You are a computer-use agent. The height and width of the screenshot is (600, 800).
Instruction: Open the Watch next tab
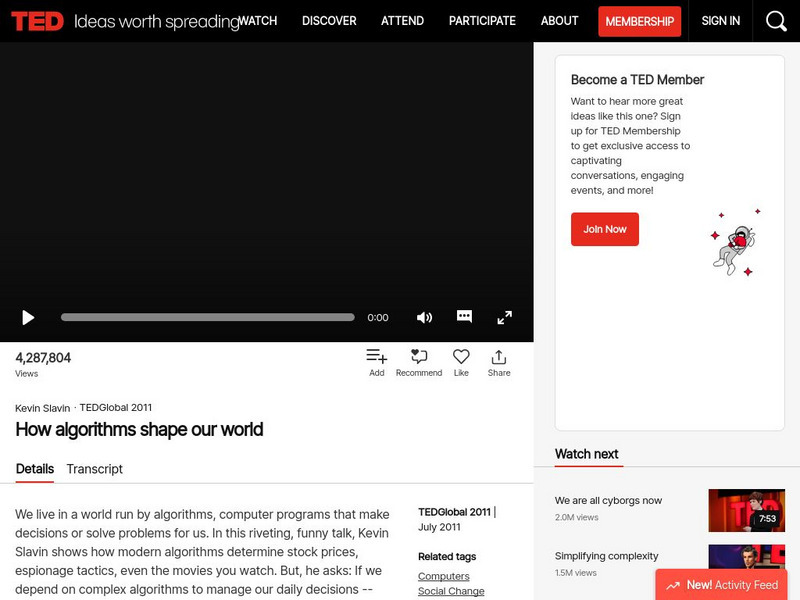(586, 454)
